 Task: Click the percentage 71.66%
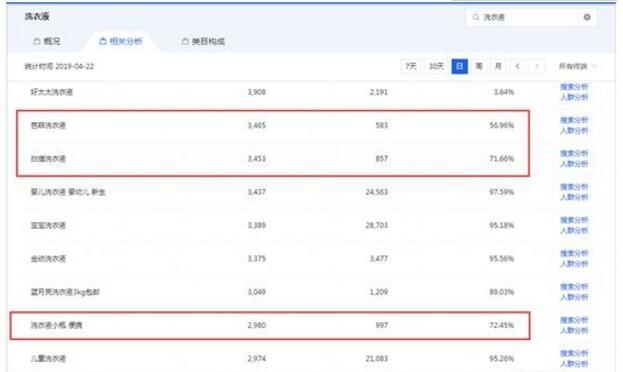(x=502, y=159)
